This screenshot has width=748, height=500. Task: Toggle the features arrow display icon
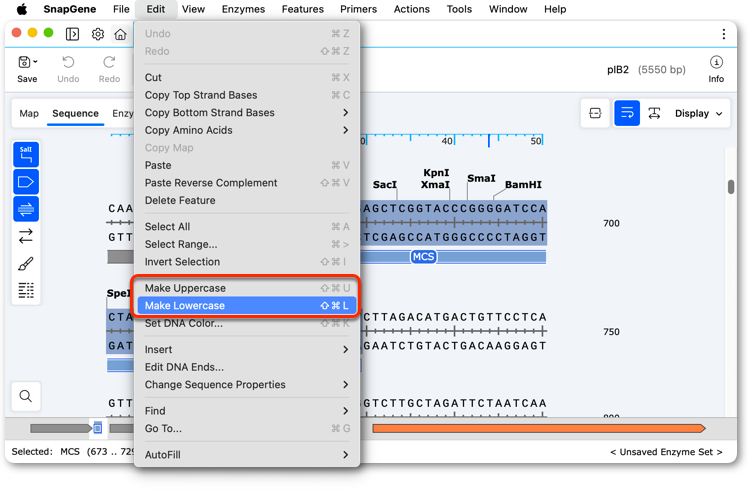(x=26, y=182)
